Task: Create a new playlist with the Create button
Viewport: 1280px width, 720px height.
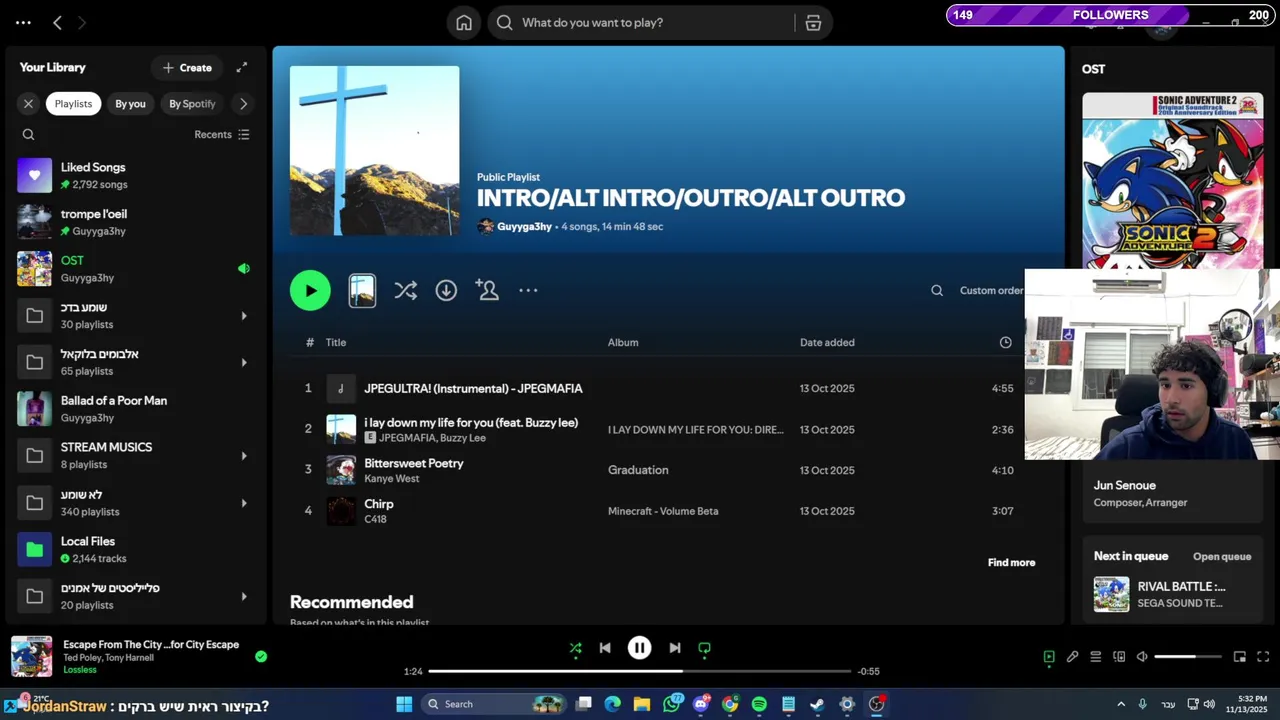Action: coord(187,68)
